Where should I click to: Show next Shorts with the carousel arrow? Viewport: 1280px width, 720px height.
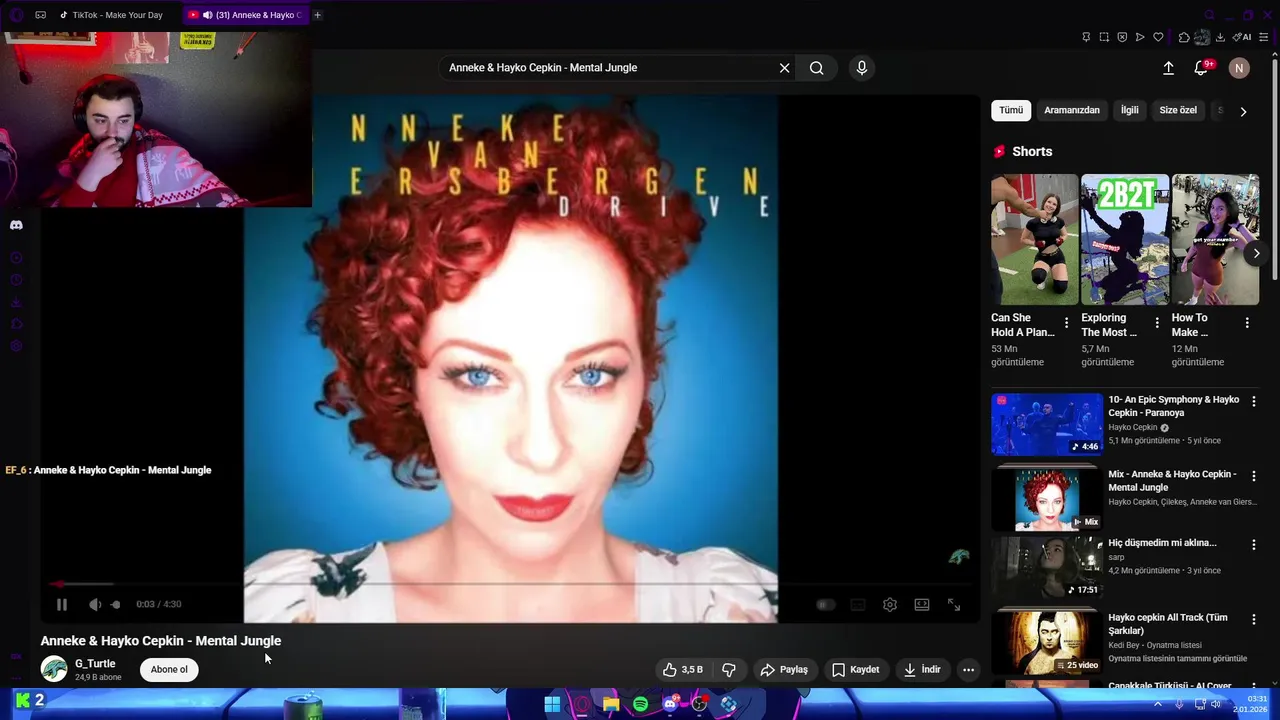click(1256, 254)
